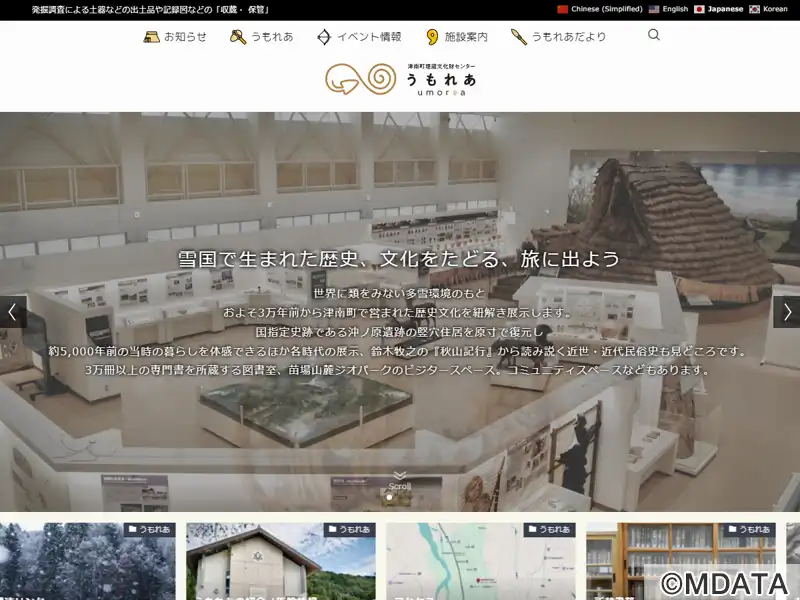This screenshot has height=600, width=800.
Task: Switch language to Korean
Action: click(775, 9)
